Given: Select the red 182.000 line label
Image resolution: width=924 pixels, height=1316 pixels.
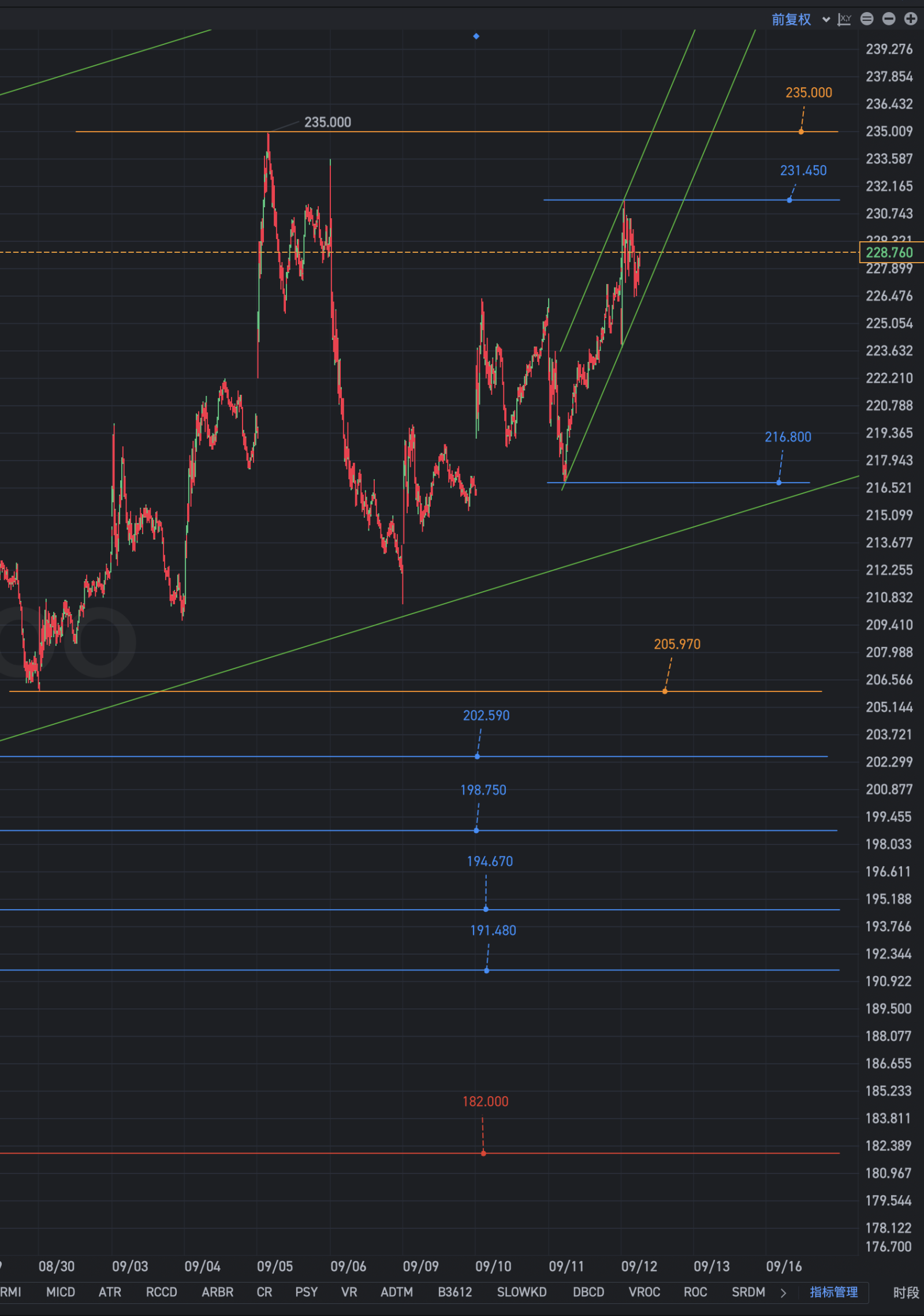Looking at the screenshot, I should click(x=485, y=1102).
